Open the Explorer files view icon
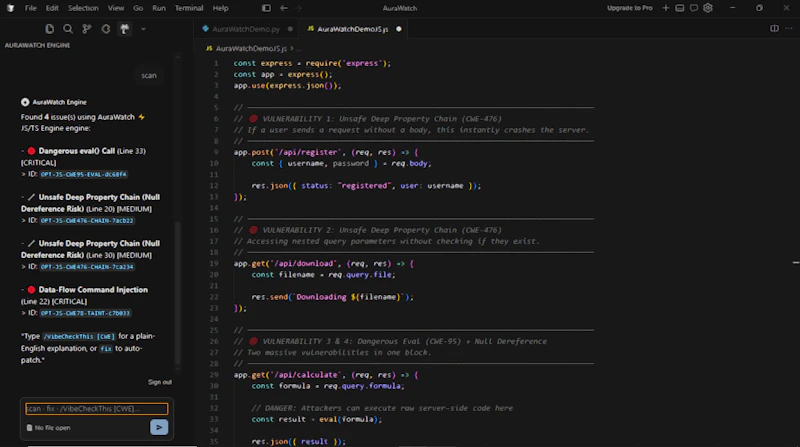 (49, 29)
